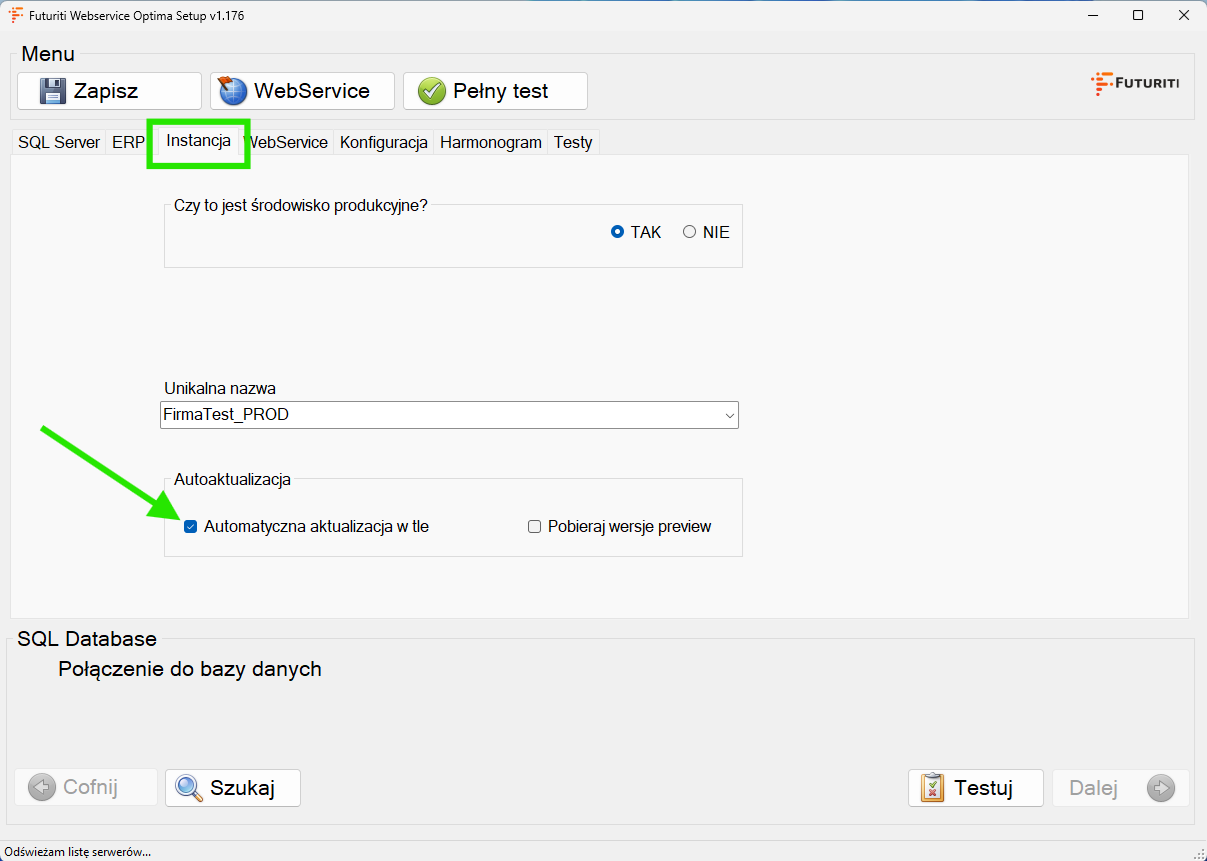Open the Konfiguracja tab
The width and height of the screenshot is (1207, 861).
coord(384,143)
